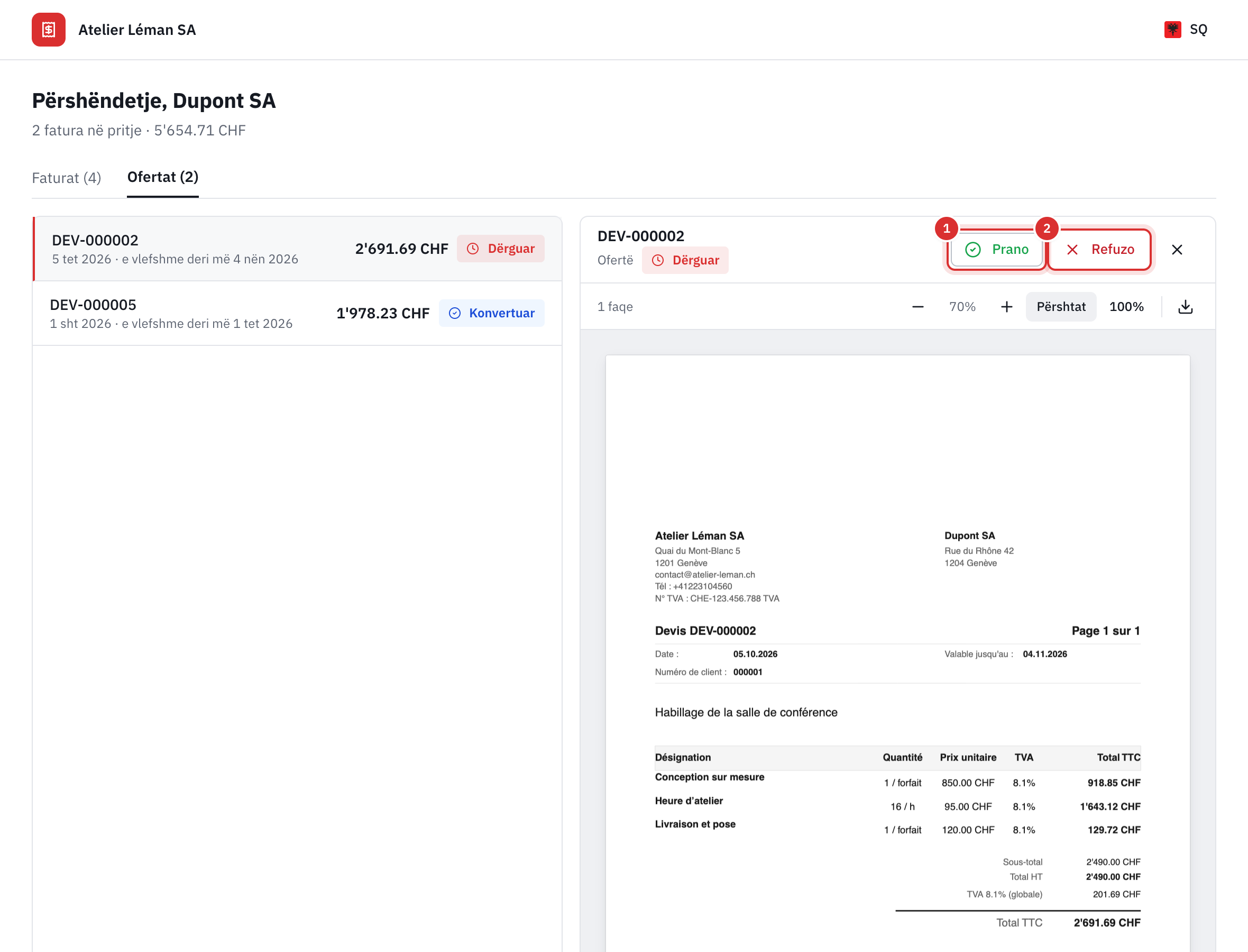Click the Konvertuar badge on DEV-000005 row
Screen dimensions: 1248x952
(x=492, y=313)
